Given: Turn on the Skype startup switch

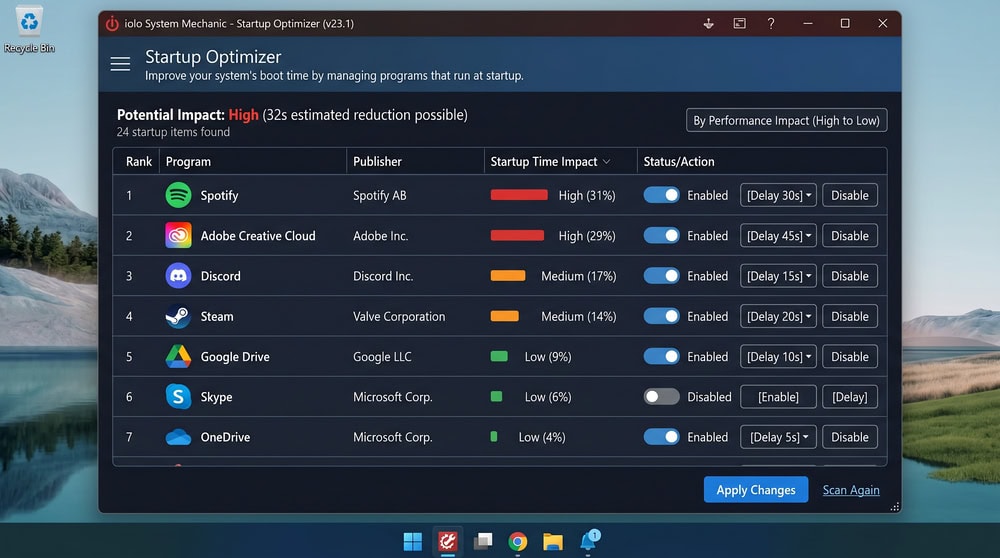Looking at the screenshot, I should (x=661, y=397).
